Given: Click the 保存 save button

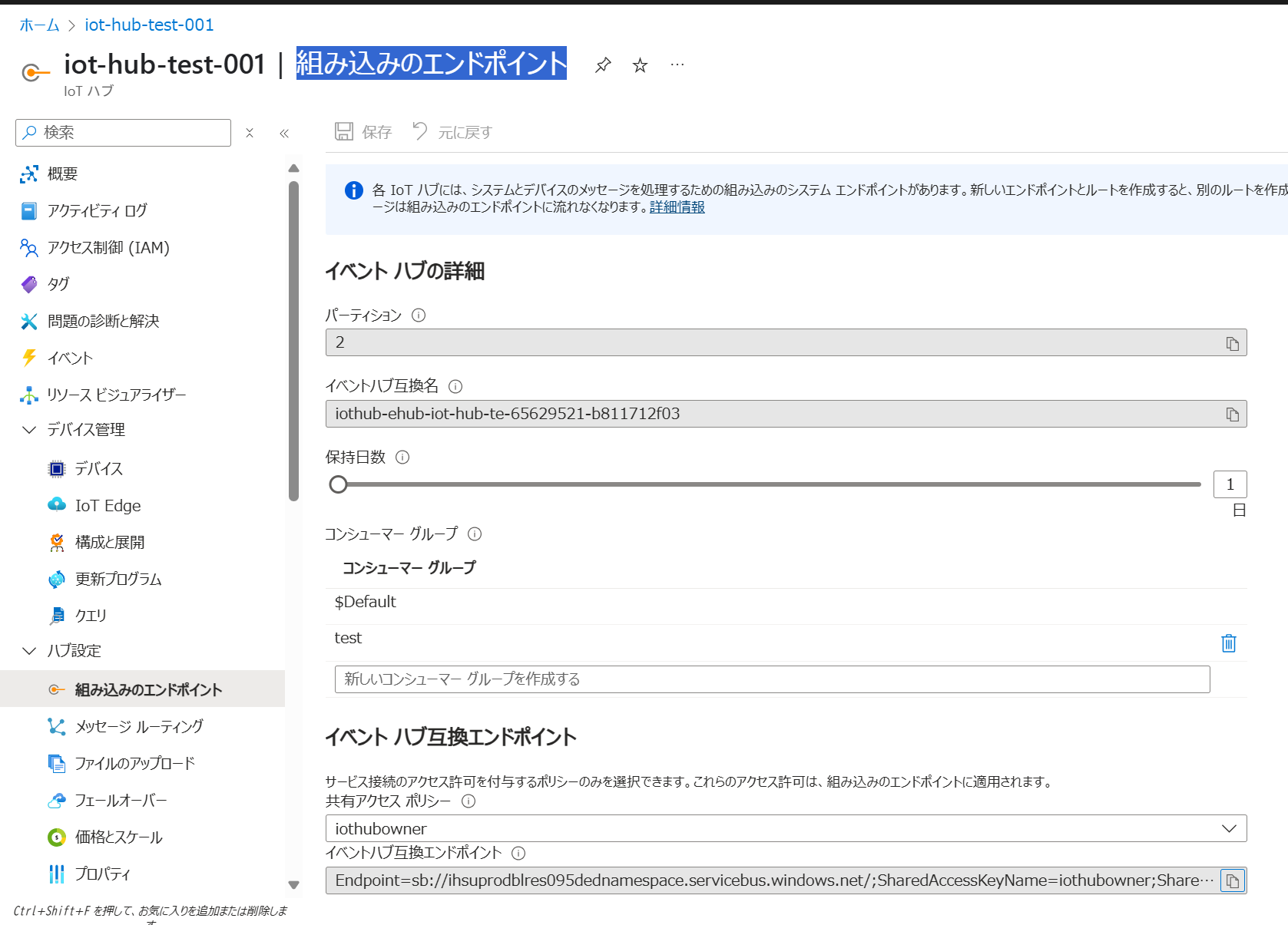Looking at the screenshot, I should (363, 132).
